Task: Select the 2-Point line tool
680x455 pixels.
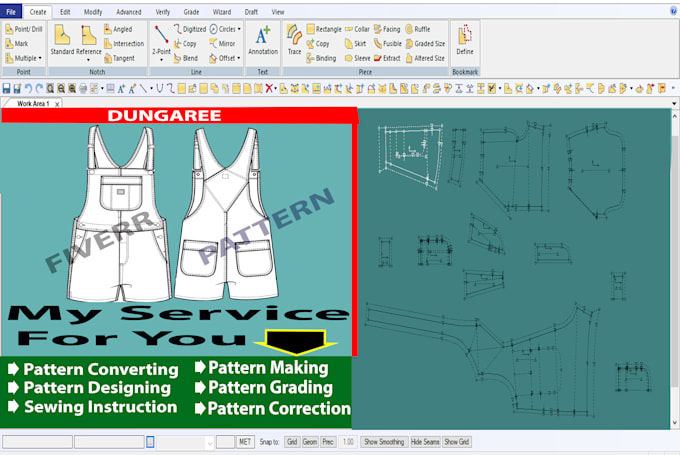Action: (x=161, y=41)
